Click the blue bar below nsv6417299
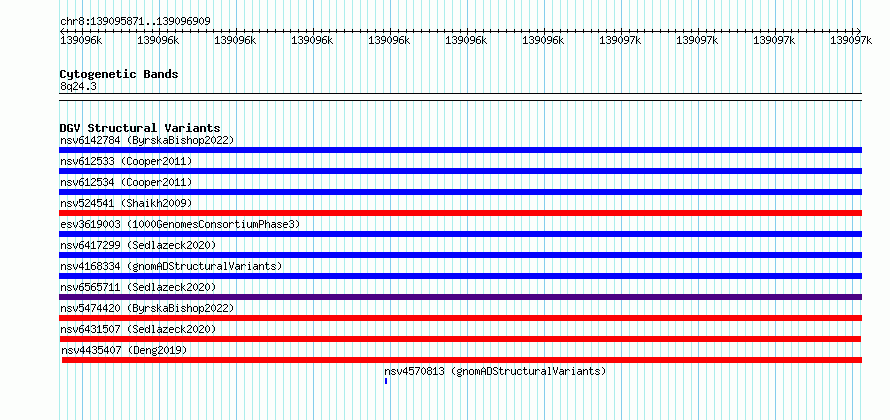 click(460, 255)
